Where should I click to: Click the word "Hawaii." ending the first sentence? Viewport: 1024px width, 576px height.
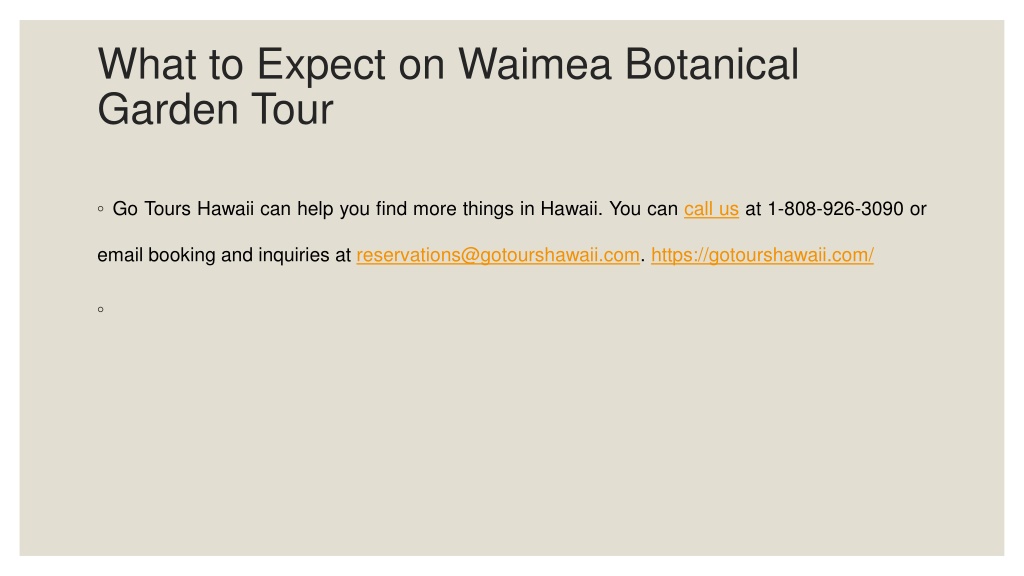point(571,209)
